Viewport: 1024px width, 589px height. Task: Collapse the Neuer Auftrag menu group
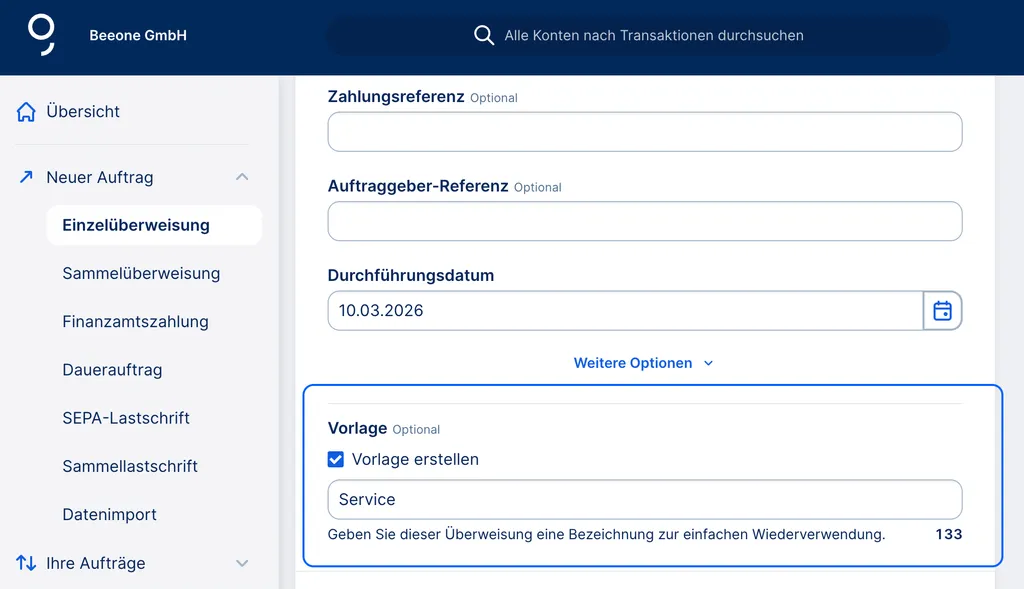[241, 177]
